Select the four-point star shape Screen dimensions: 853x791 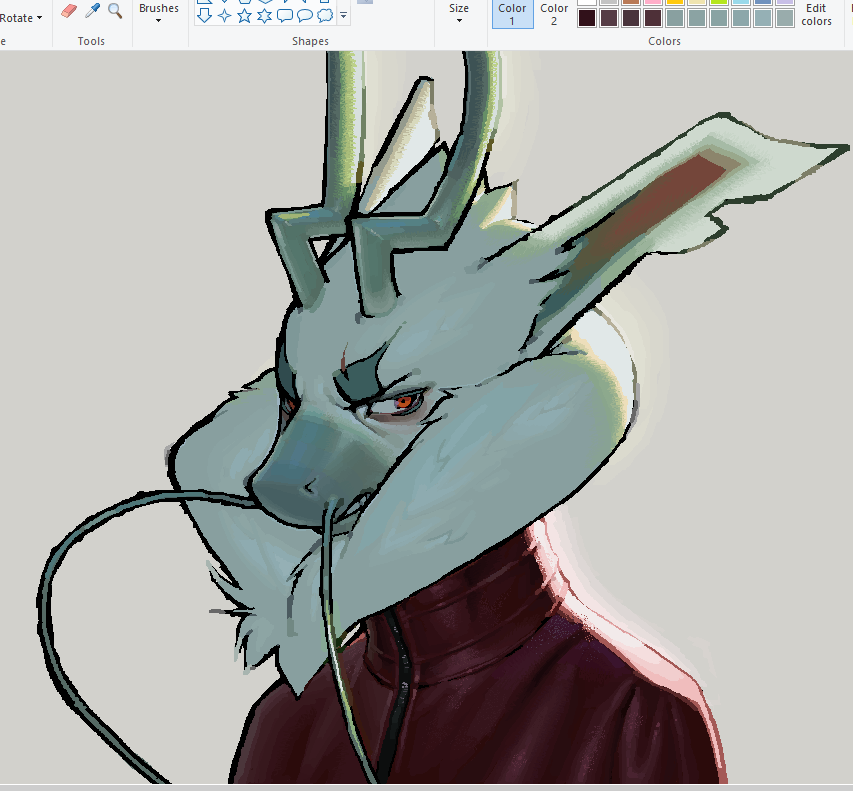coord(224,16)
